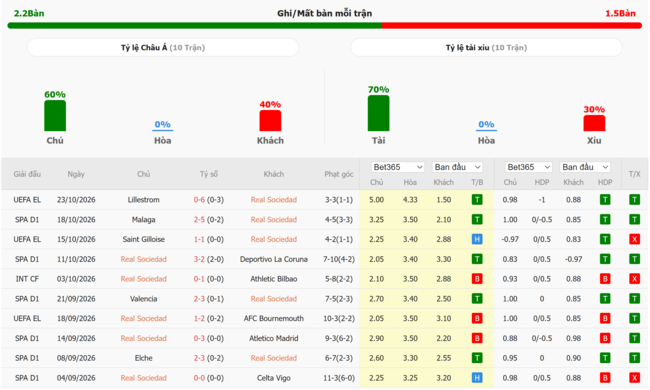The image size is (650, 390).
Task: Open the second Ban đầu handicap dropdown
Action: [585, 167]
